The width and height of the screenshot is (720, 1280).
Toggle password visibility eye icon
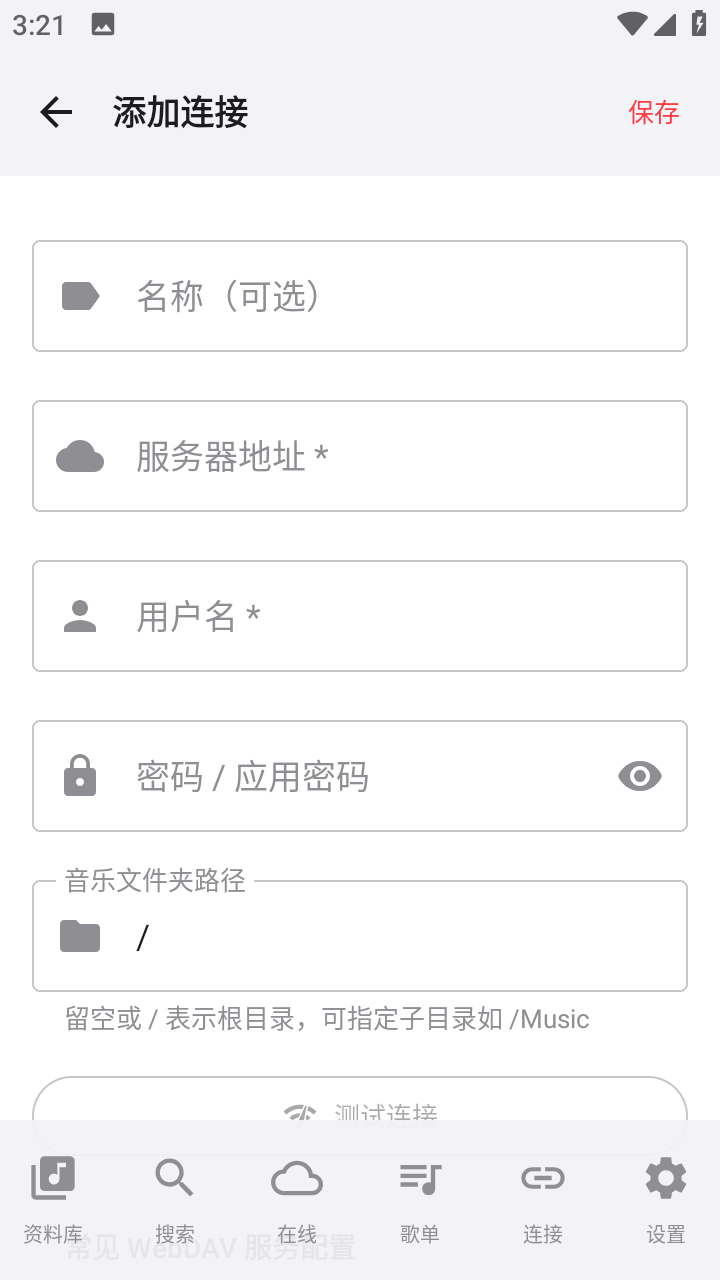tap(640, 776)
